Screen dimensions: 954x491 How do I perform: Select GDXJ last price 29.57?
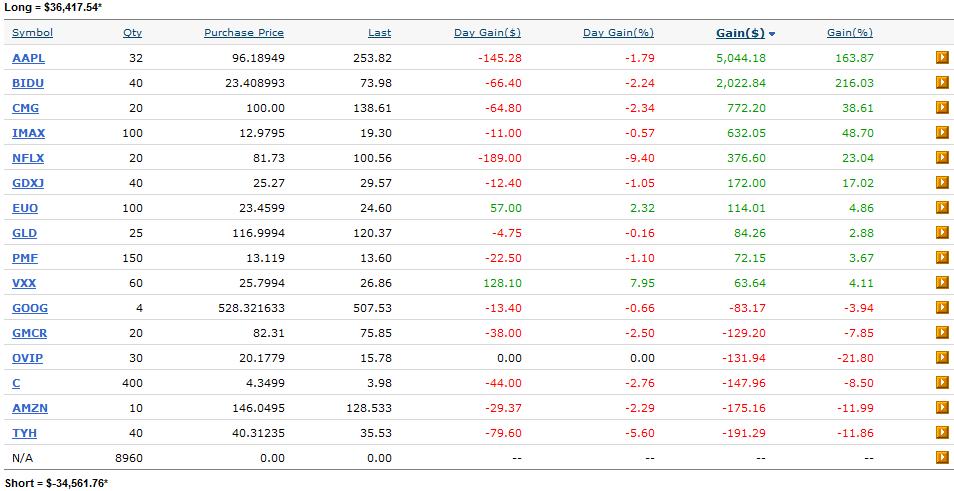pos(376,183)
